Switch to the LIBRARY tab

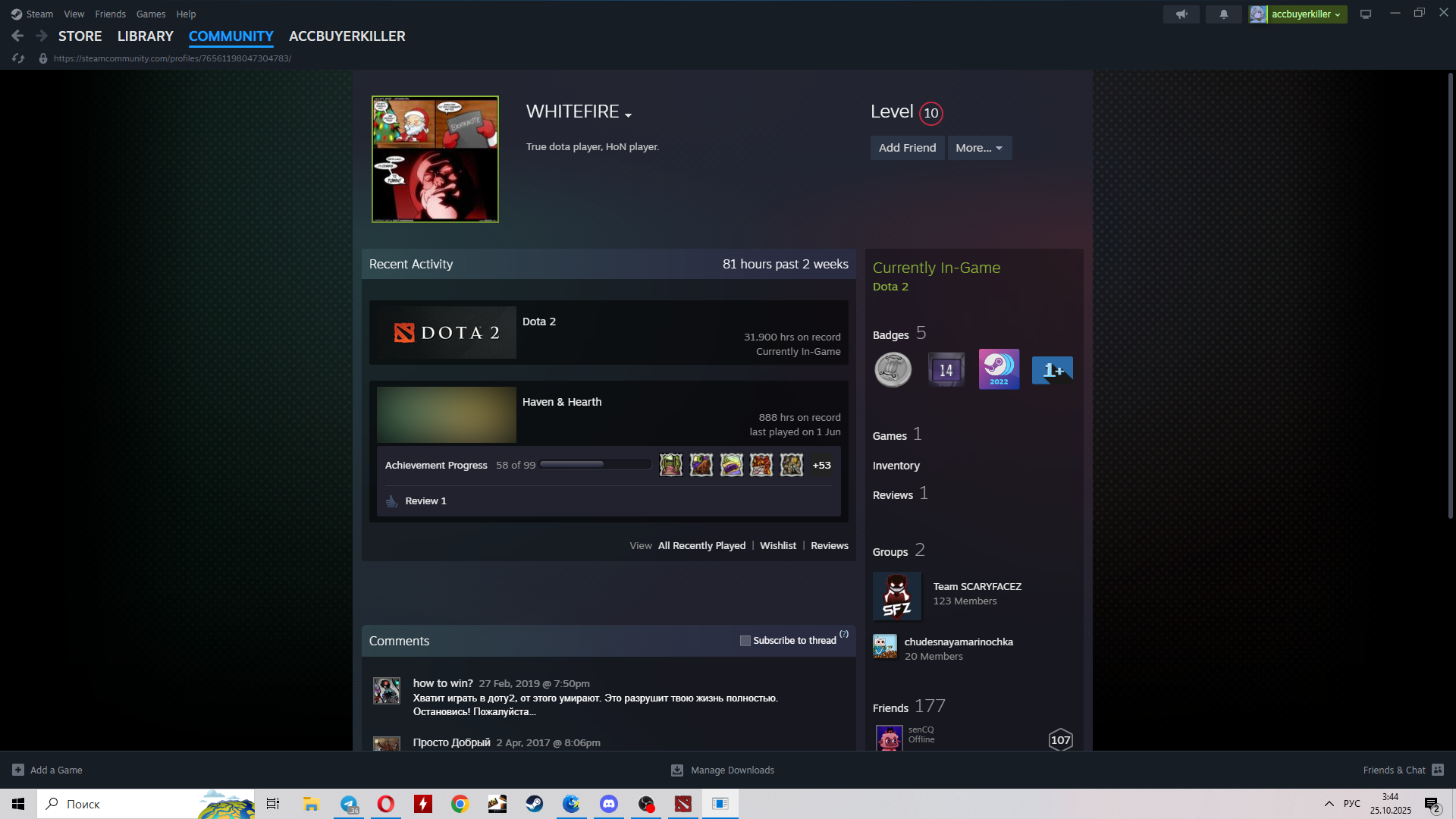tap(145, 36)
